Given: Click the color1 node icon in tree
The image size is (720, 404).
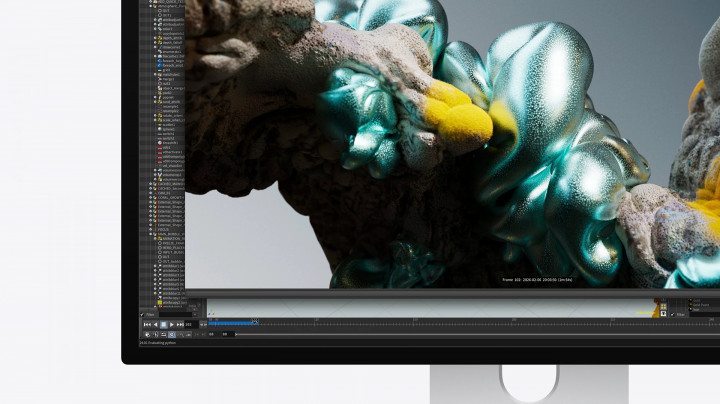Looking at the screenshot, I should pos(160,28).
